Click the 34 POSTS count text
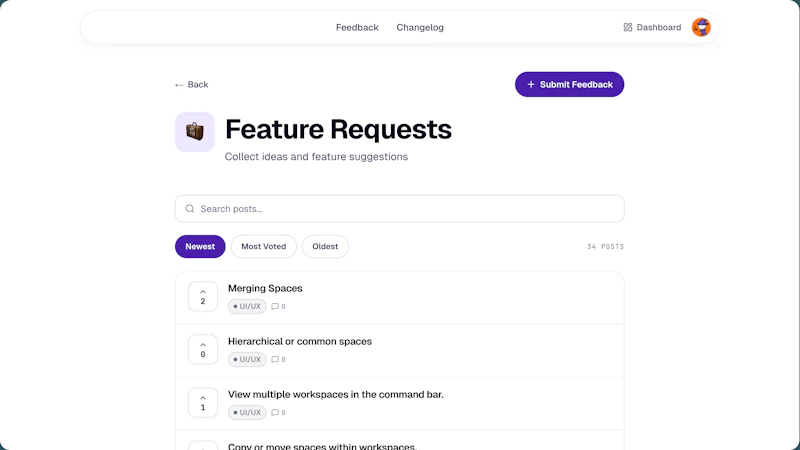The height and width of the screenshot is (450, 800). pos(606,246)
